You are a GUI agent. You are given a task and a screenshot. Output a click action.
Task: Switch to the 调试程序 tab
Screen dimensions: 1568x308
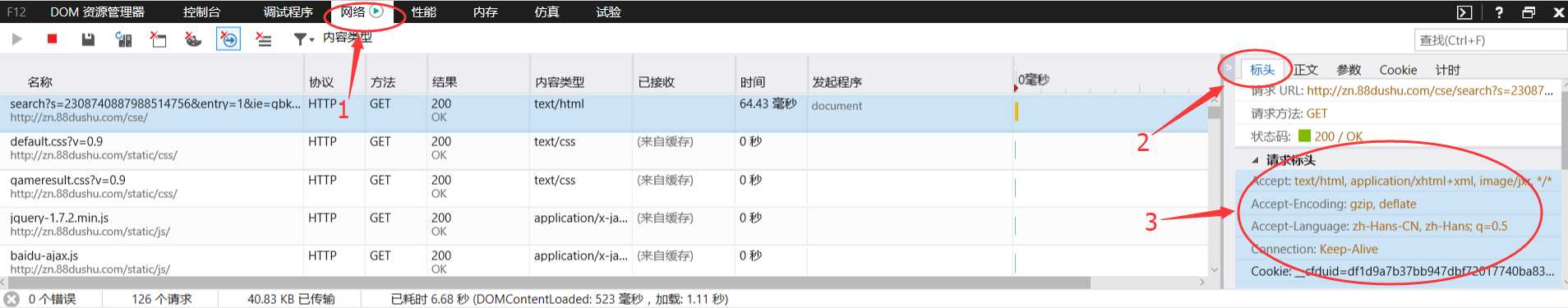click(288, 11)
